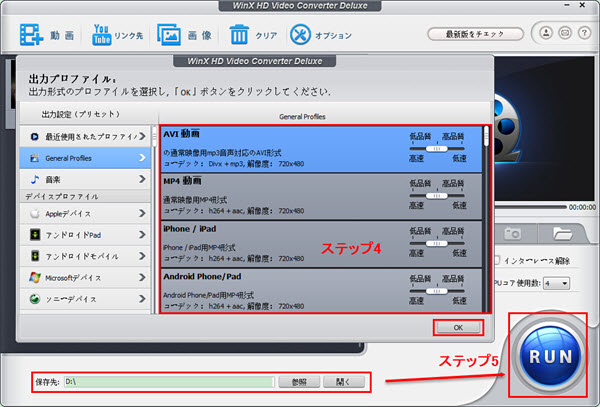Click the Android Pad icon
This screenshot has width=600, height=407.
(34, 234)
